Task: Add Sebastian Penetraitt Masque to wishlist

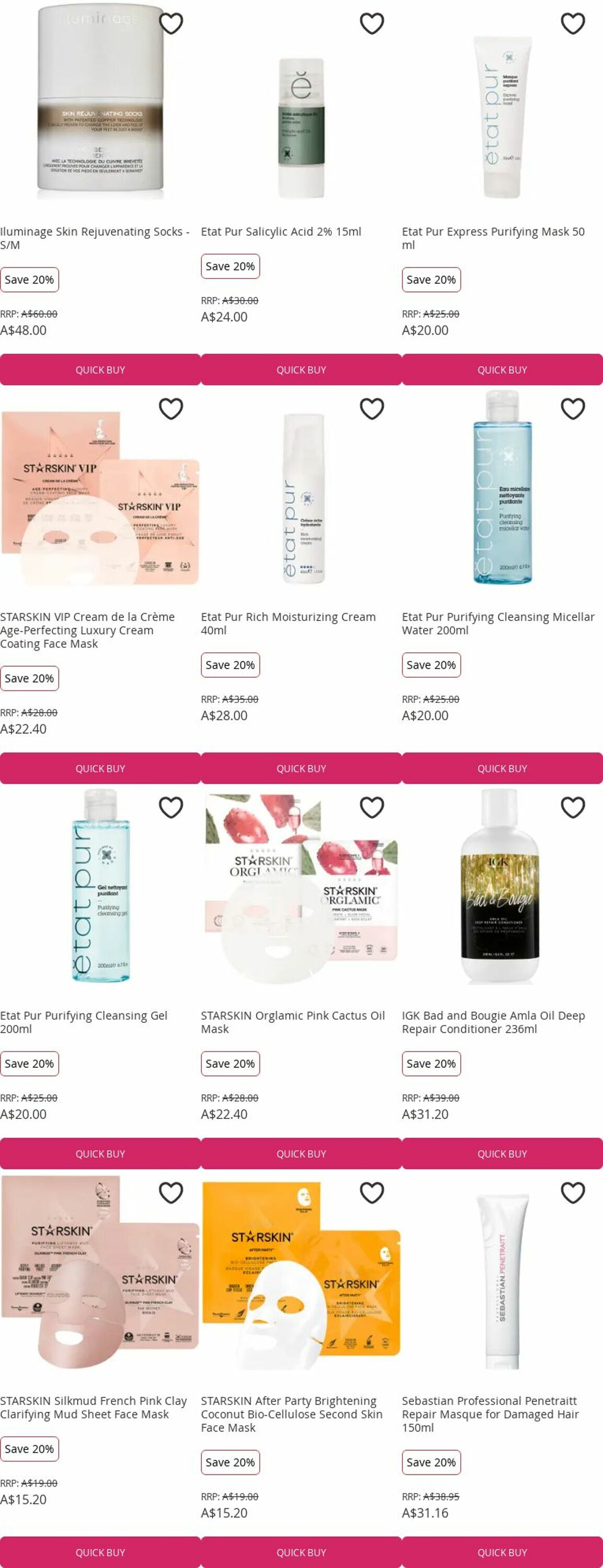Action: click(573, 1193)
